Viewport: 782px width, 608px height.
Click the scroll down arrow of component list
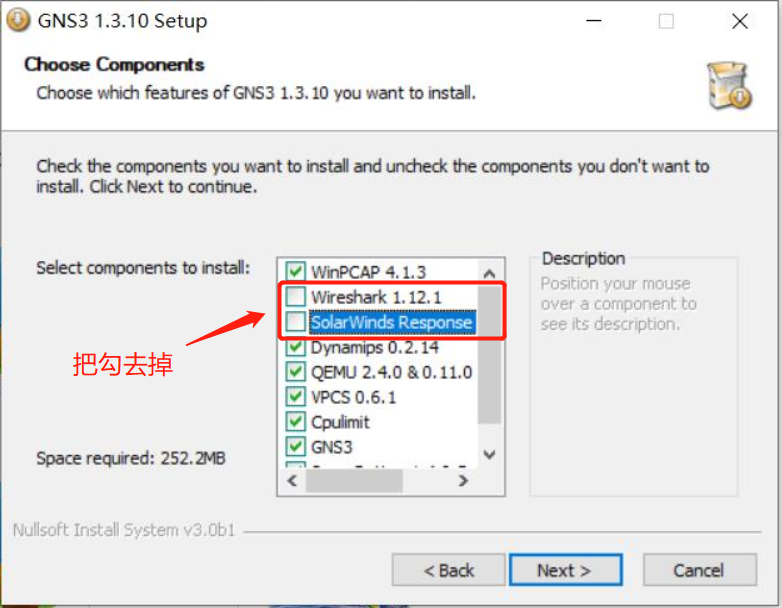[x=489, y=454]
